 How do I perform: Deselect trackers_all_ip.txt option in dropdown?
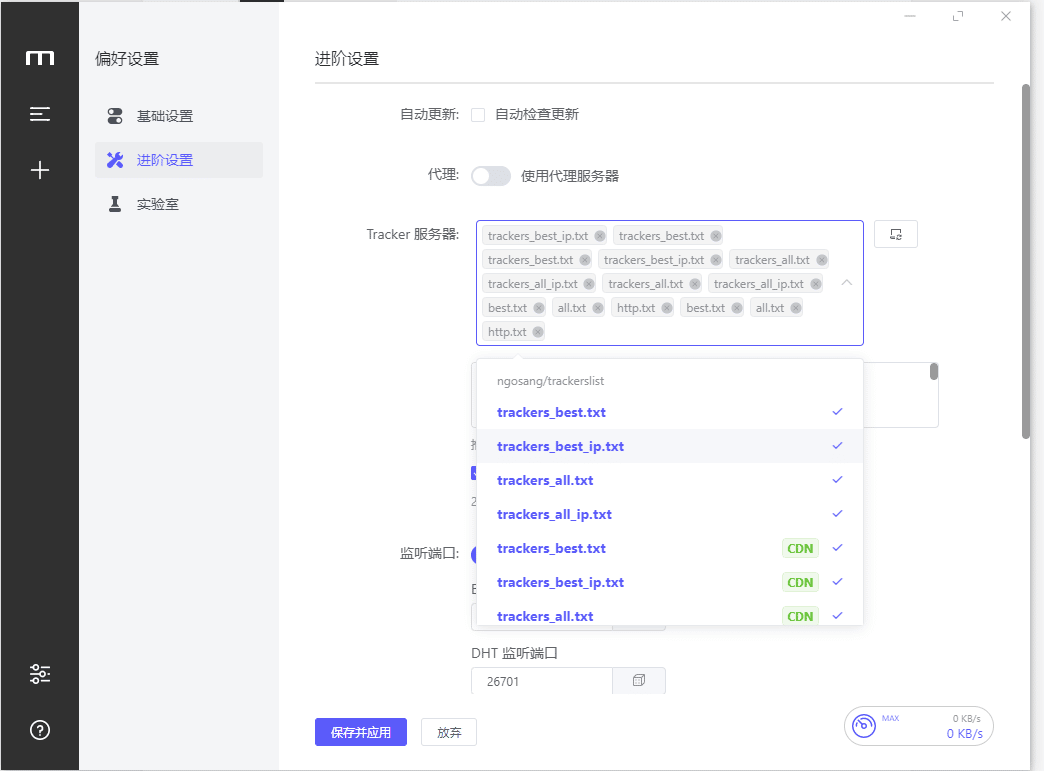click(x=670, y=514)
